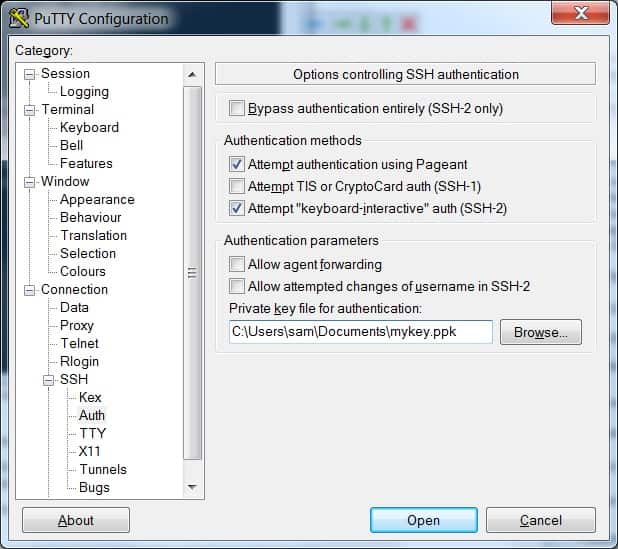
Task: Collapse the Window tree node
Action: point(29,182)
